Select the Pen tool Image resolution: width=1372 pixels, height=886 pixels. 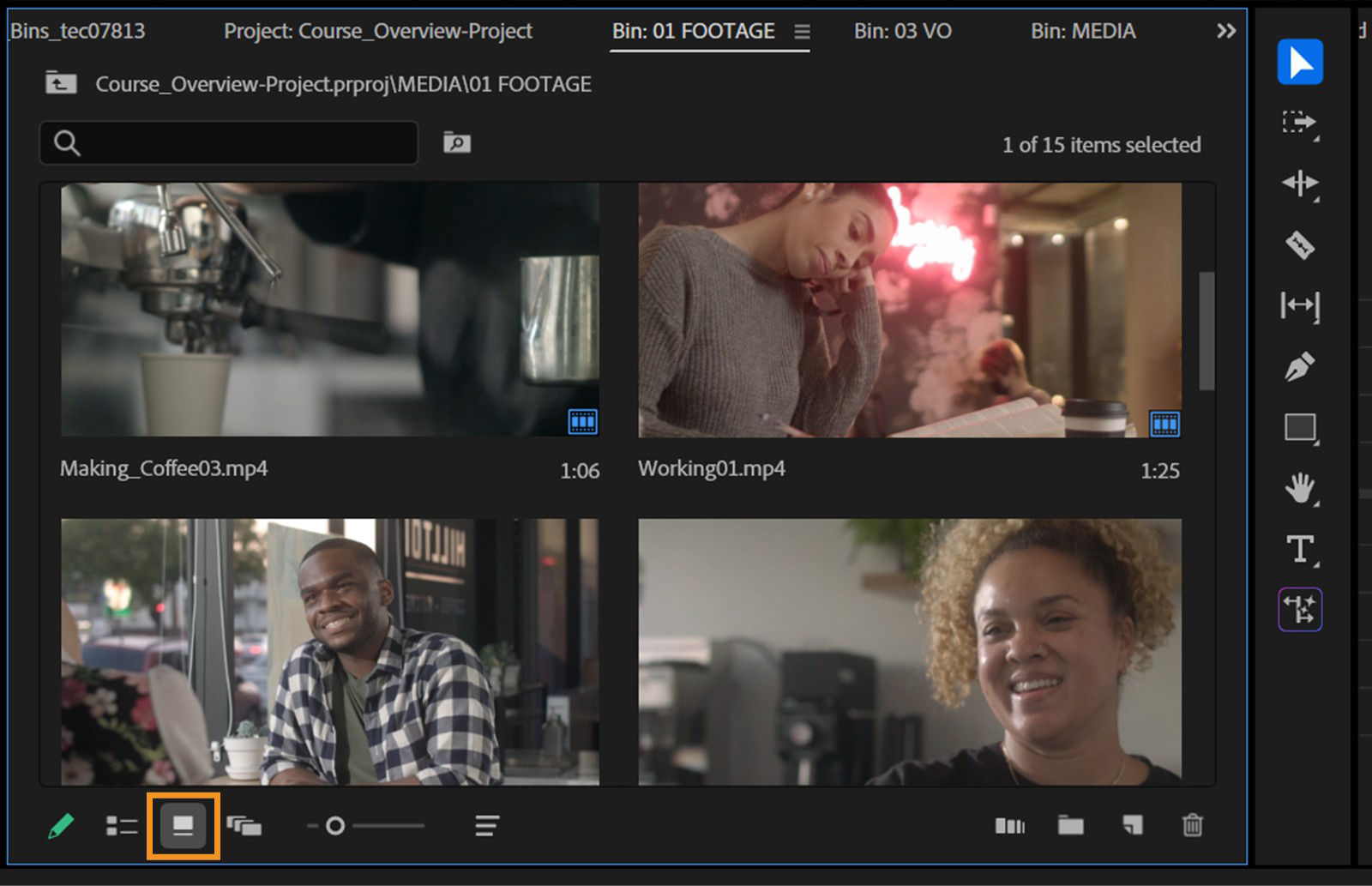[x=1300, y=366]
